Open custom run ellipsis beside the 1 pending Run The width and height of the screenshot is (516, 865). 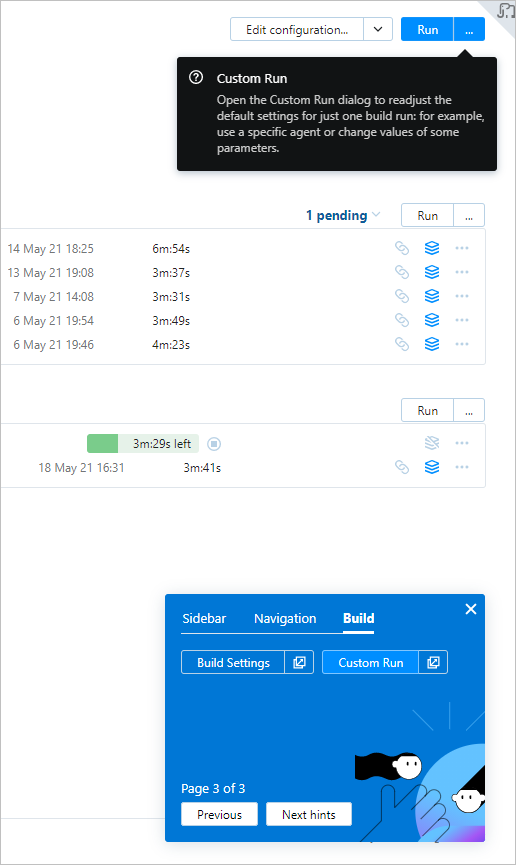(469, 215)
